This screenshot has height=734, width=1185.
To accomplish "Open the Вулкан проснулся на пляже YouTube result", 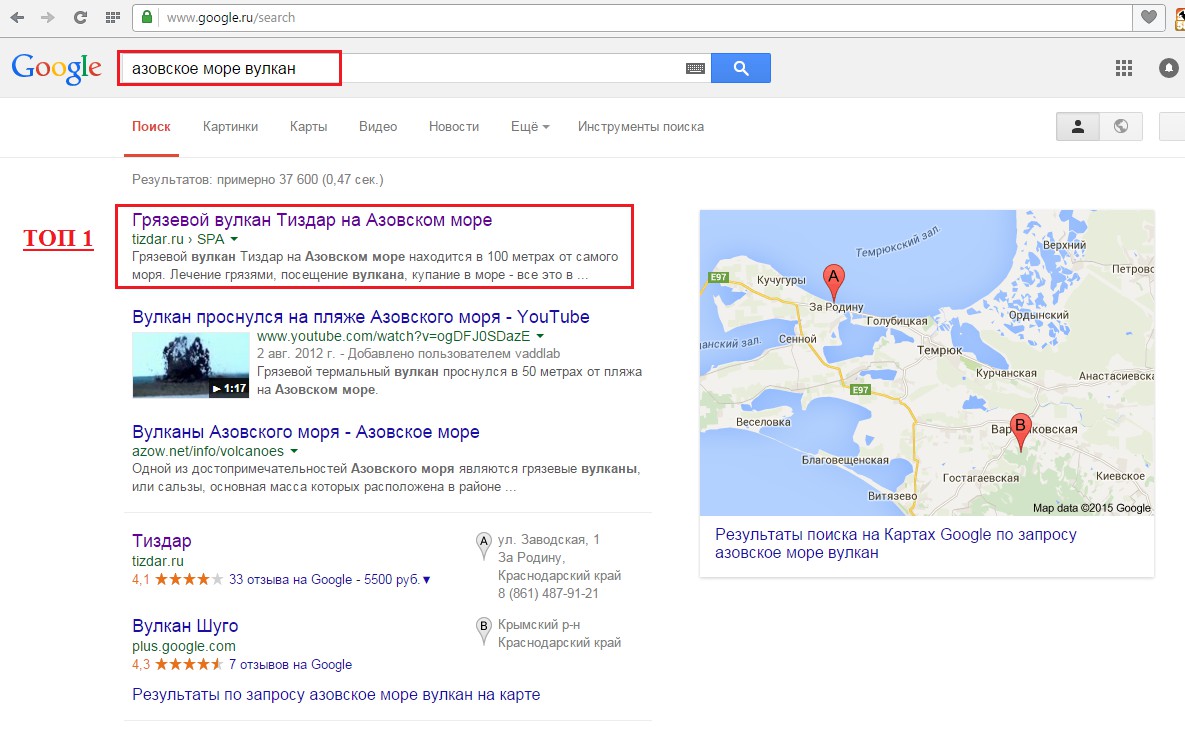I will [x=360, y=317].
